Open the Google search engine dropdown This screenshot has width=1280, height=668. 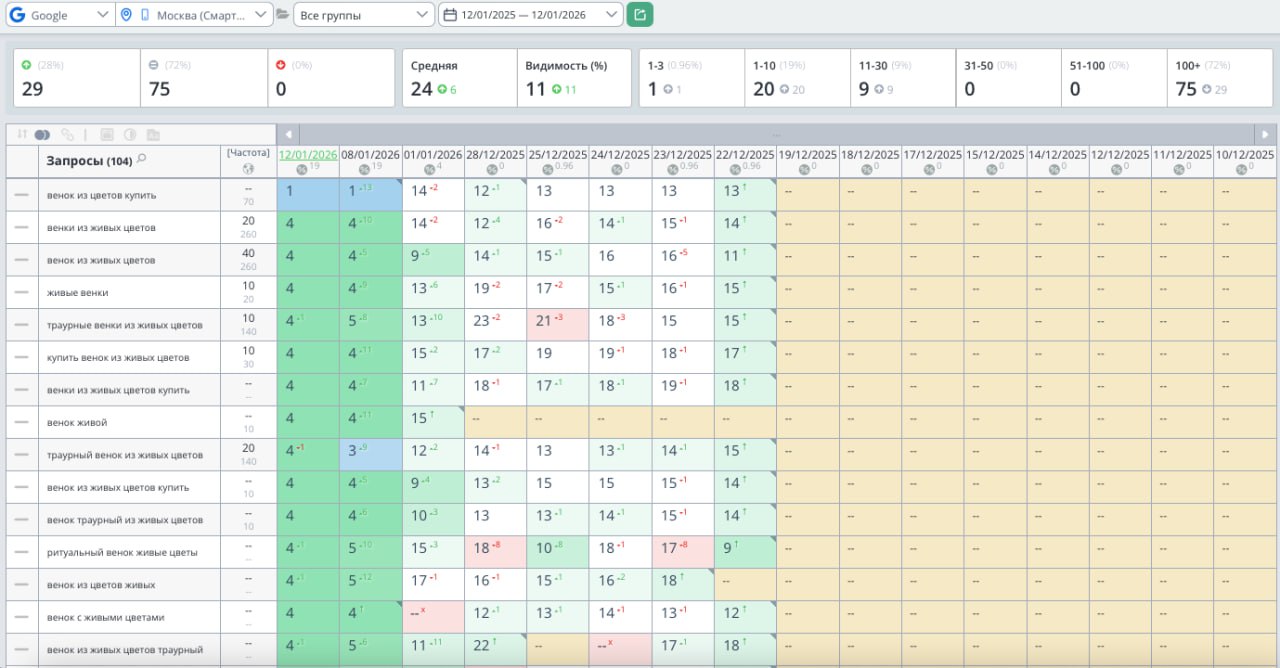coord(60,15)
